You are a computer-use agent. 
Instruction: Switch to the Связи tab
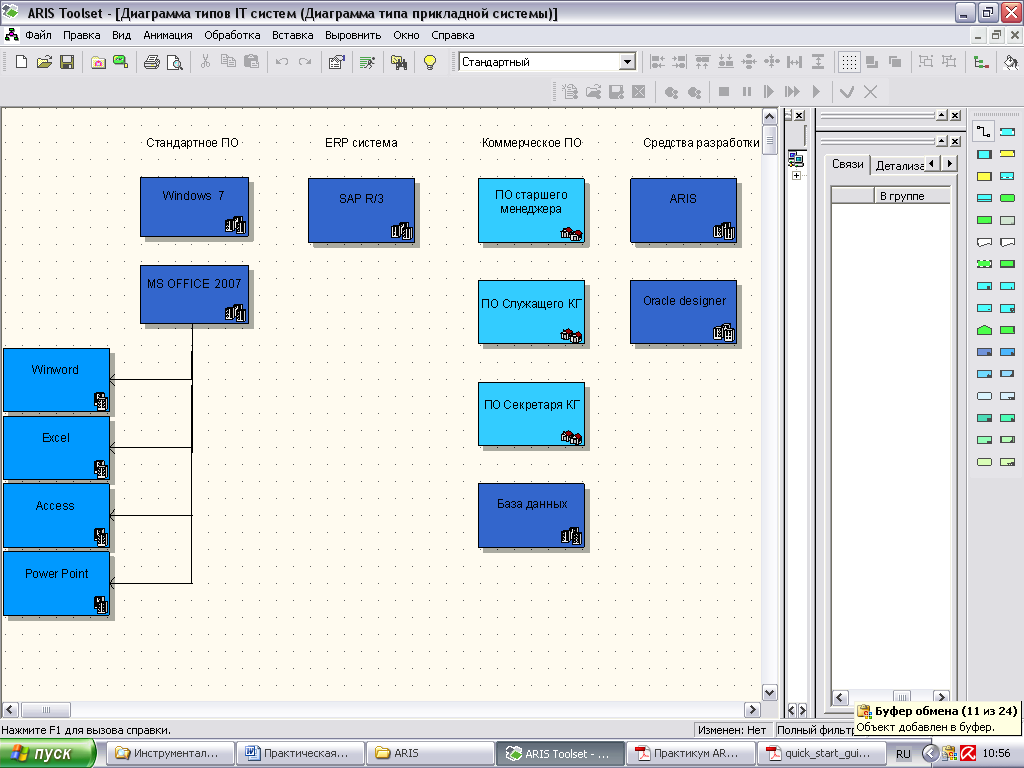point(847,165)
